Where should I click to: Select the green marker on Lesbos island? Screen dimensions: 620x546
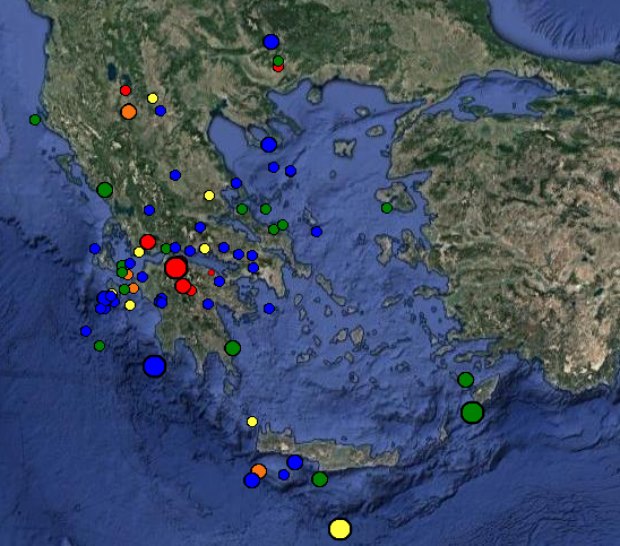[x=387, y=208]
